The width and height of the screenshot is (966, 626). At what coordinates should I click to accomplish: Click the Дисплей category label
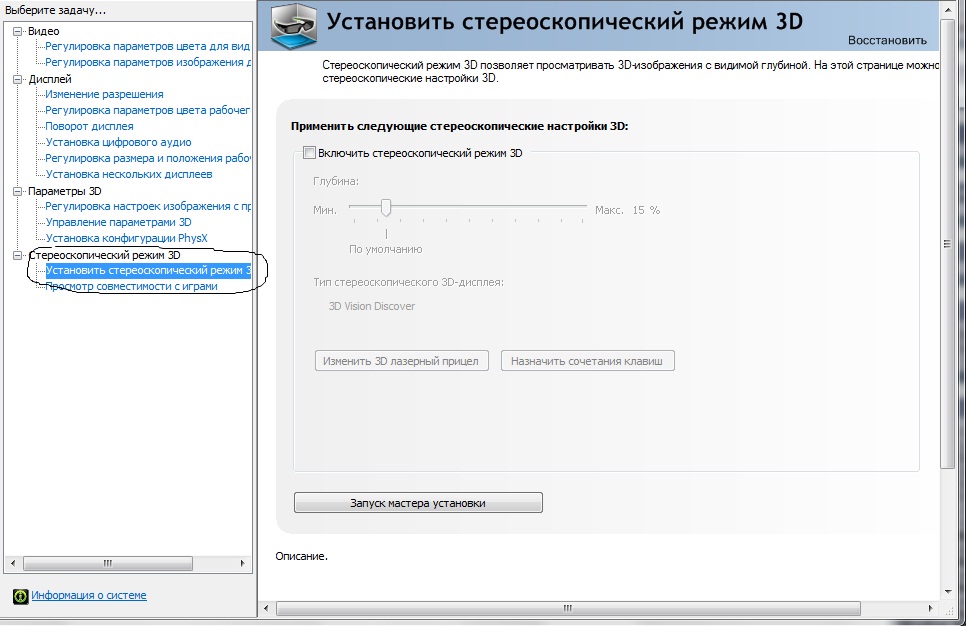(50, 79)
